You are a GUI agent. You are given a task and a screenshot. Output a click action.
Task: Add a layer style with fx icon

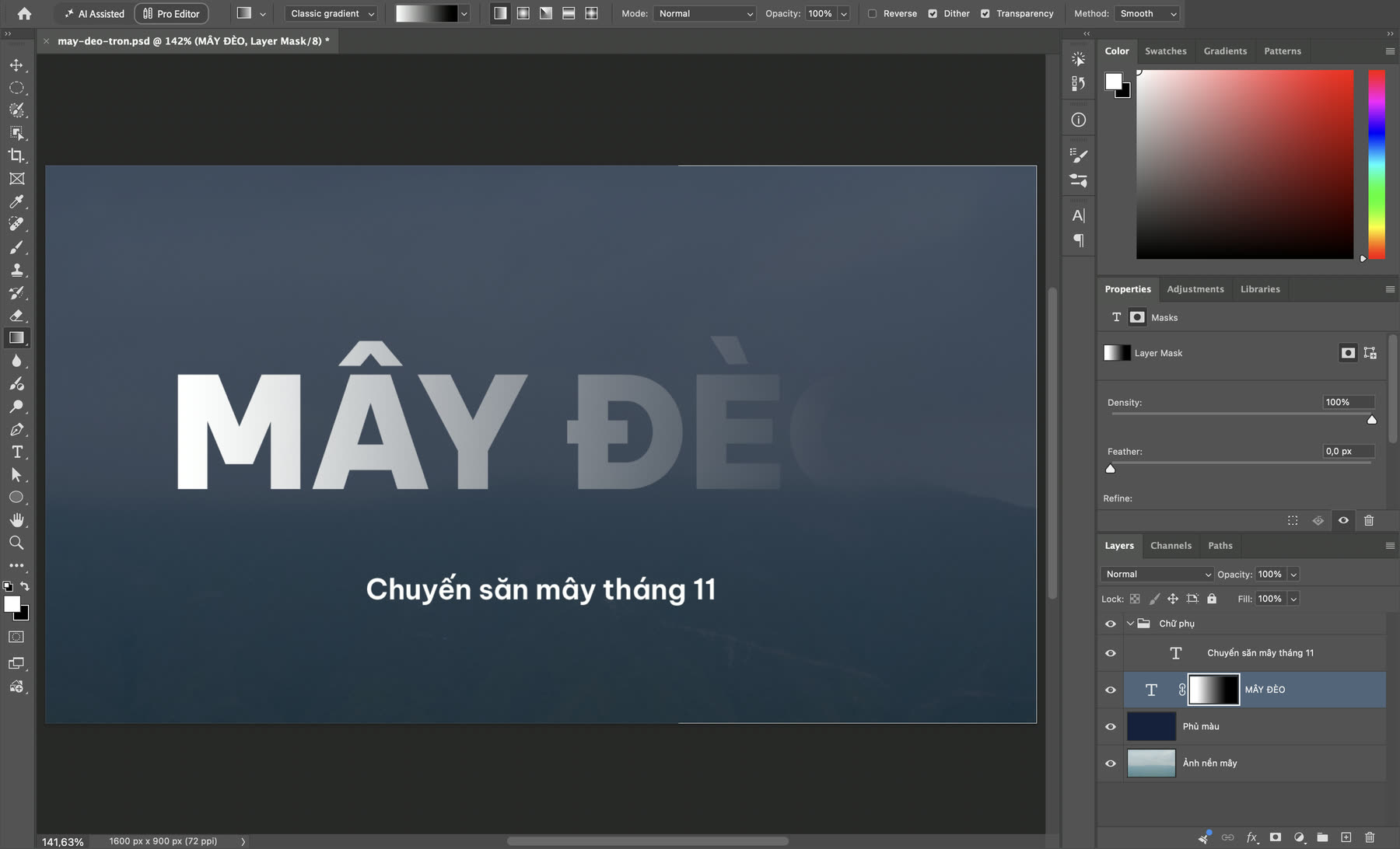[x=1251, y=837]
